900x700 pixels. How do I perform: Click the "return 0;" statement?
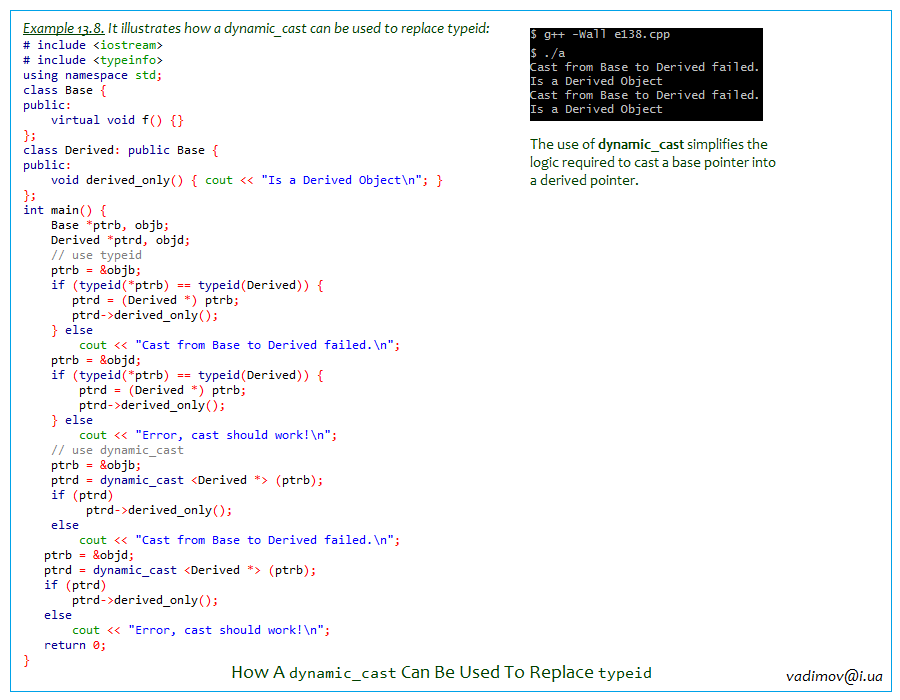(x=75, y=645)
